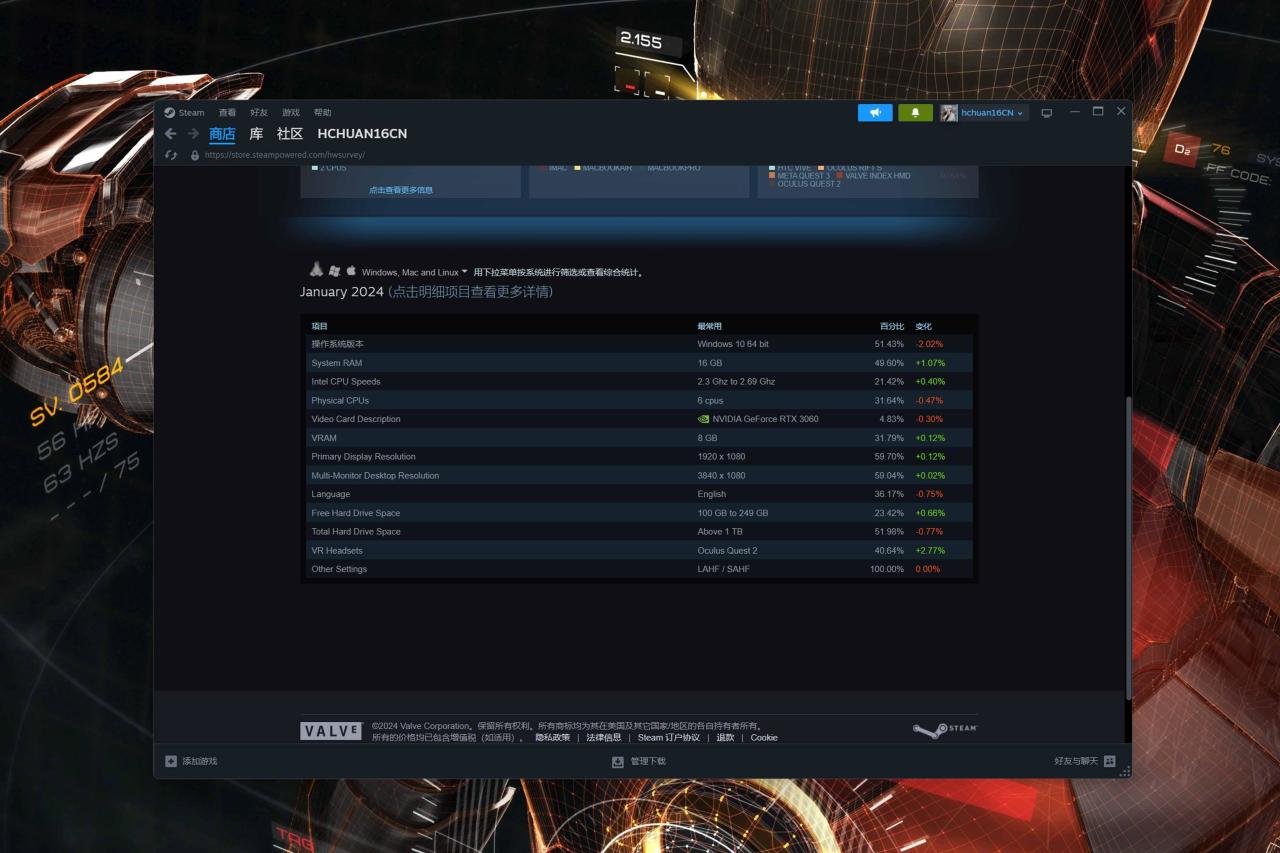The image size is (1280, 853).
Task: Open notifications with the green bell
Action: tap(915, 113)
